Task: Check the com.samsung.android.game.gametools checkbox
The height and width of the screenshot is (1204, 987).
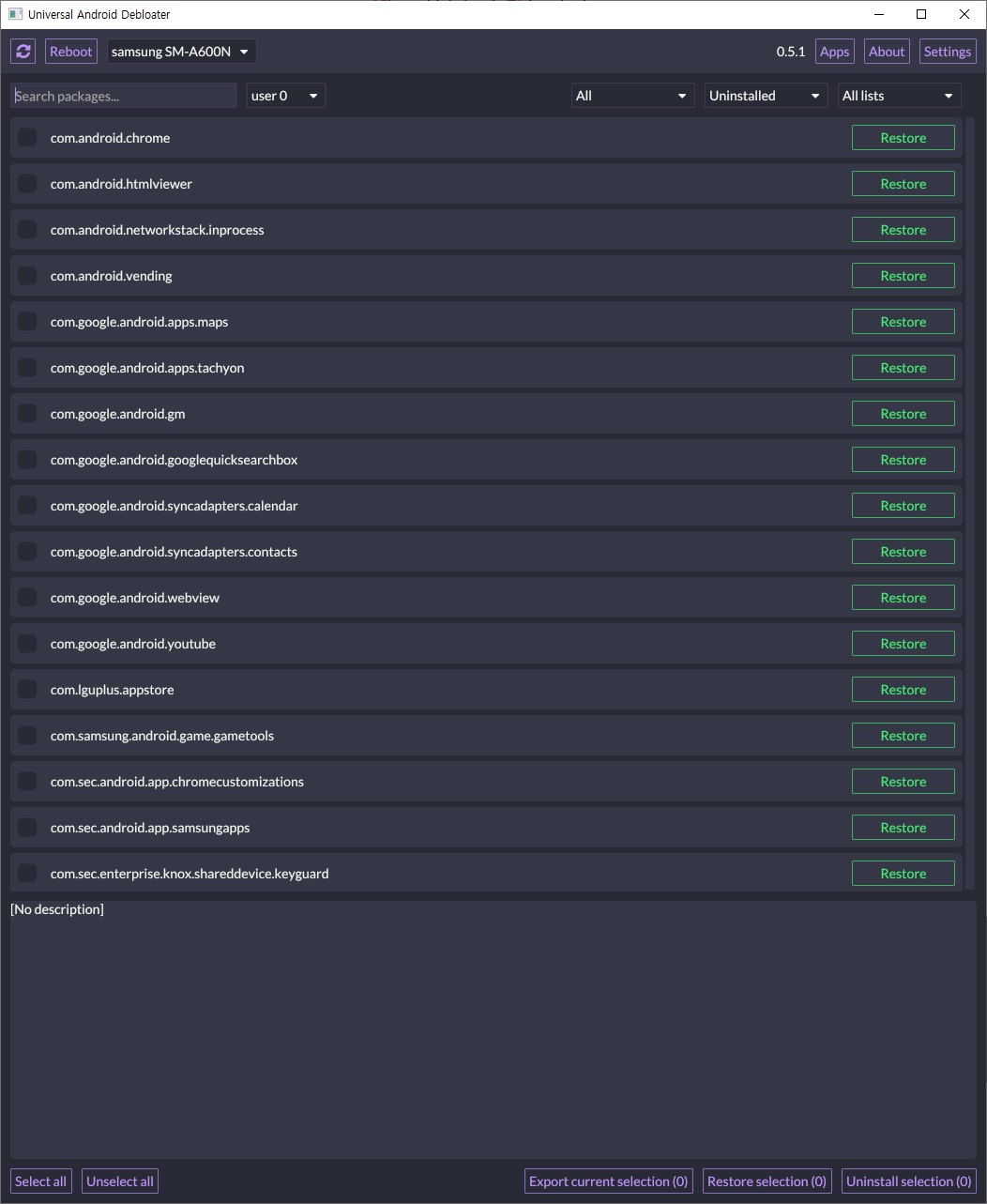Action: pos(27,736)
